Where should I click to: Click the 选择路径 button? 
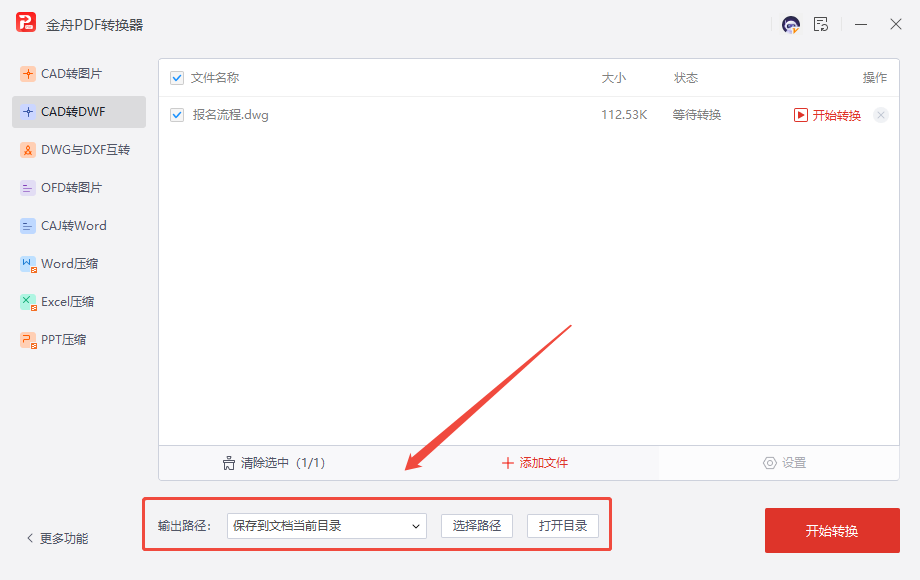click(x=477, y=526)
